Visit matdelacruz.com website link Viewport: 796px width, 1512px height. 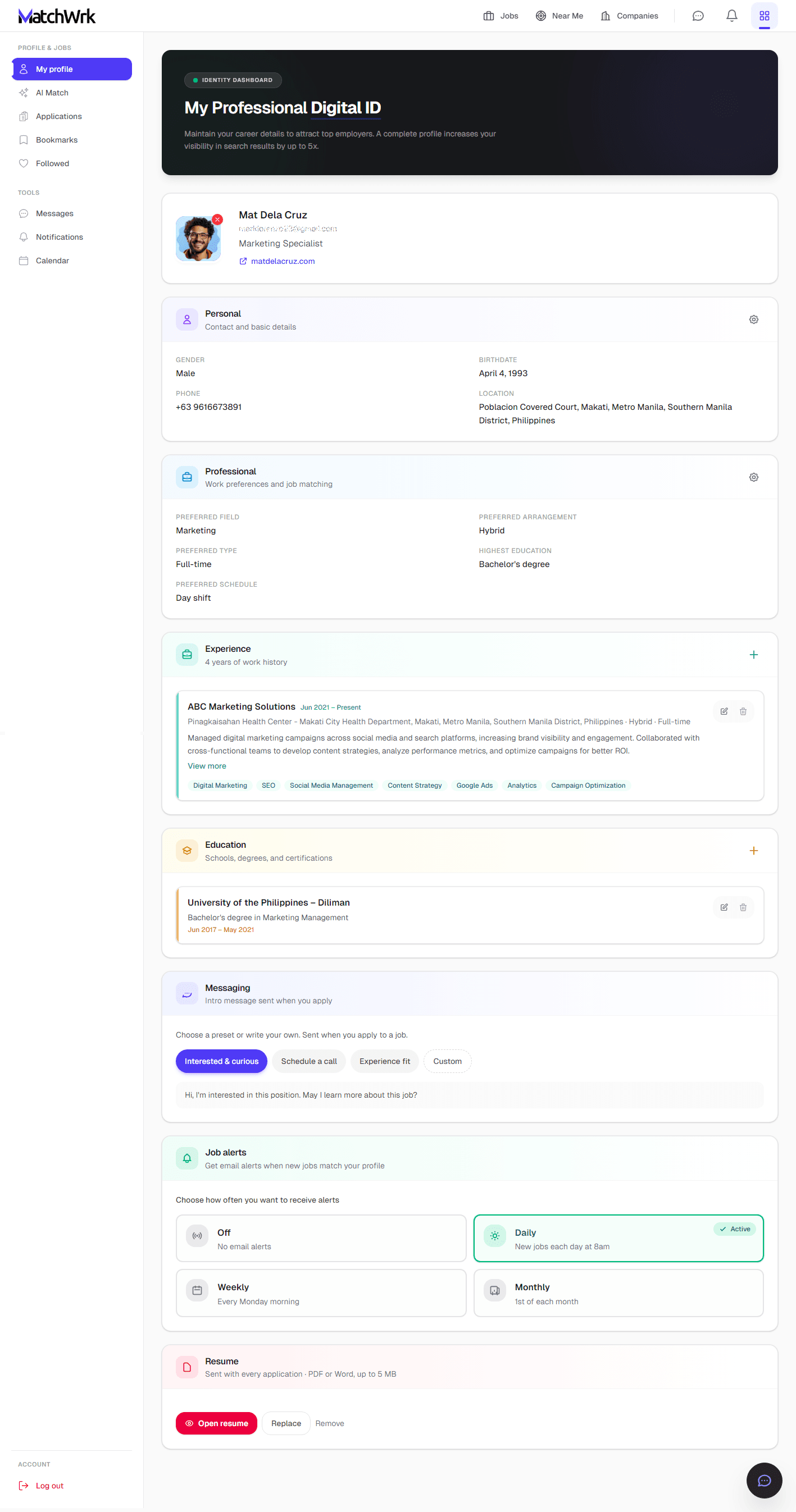click(282, 261)
